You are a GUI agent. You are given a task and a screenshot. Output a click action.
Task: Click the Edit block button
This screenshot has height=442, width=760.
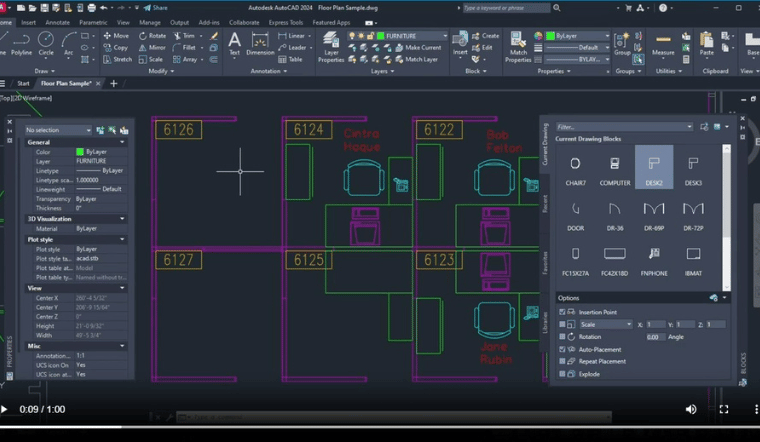pyautogui.click(x=482, y=47)
